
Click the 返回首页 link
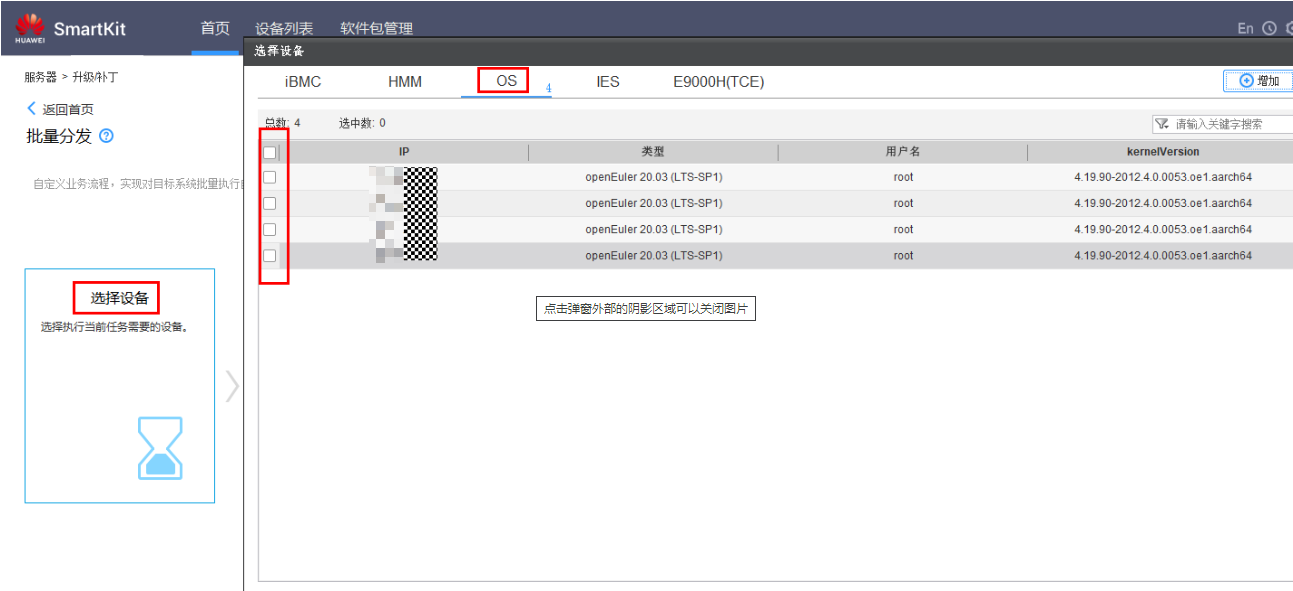click(x=60, y=109)
